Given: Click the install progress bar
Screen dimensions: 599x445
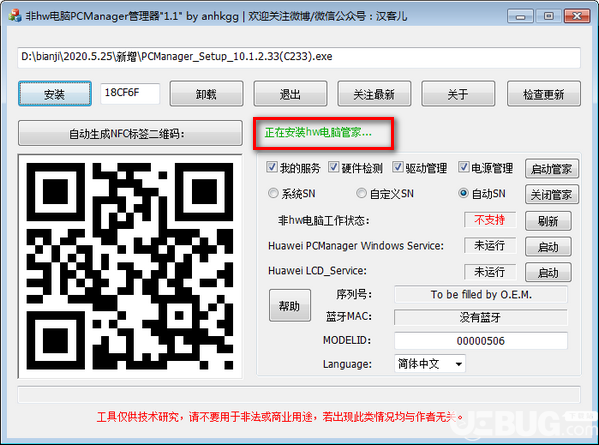Looking at the screenshot, I should coord(299,395).
